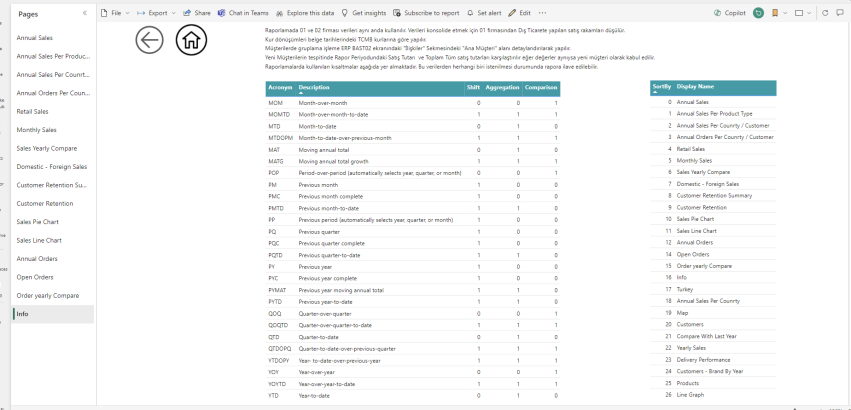Click Chat in Teams
Viewport: 851px width, 410px height.
tap(241, 13)
